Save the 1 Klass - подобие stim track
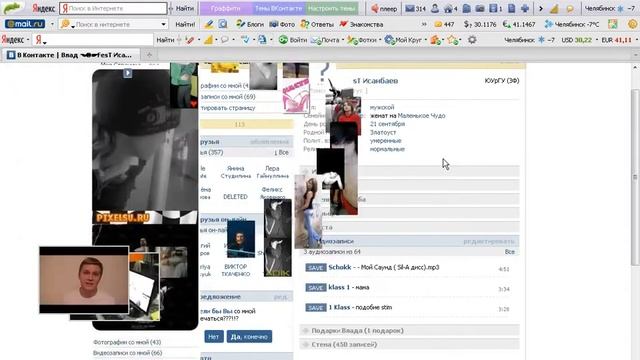 316,308
